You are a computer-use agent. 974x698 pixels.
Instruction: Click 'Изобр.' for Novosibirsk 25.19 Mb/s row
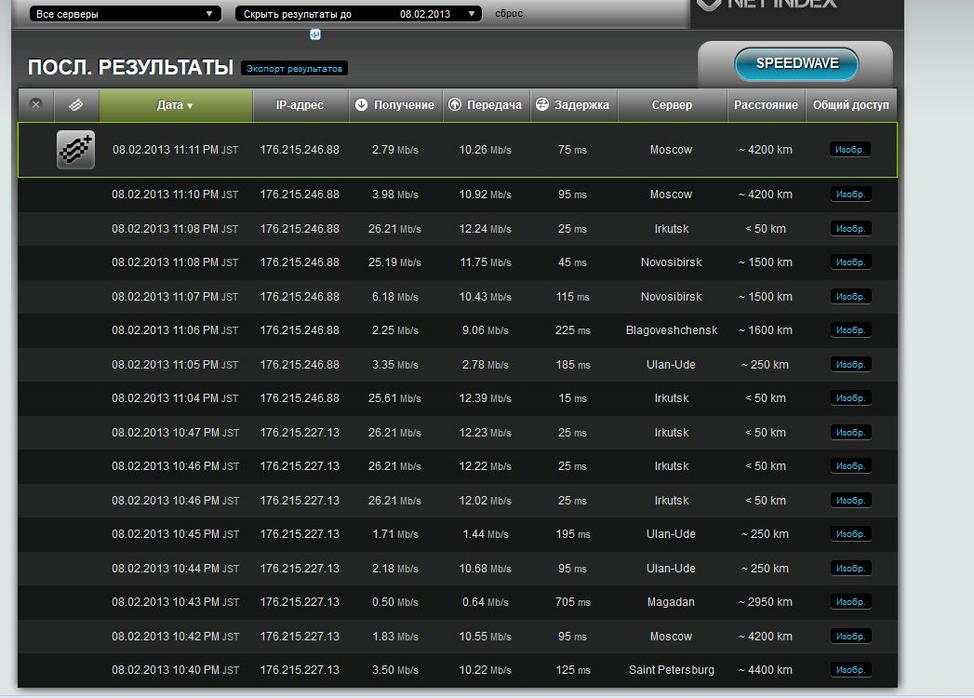point(850,262)
